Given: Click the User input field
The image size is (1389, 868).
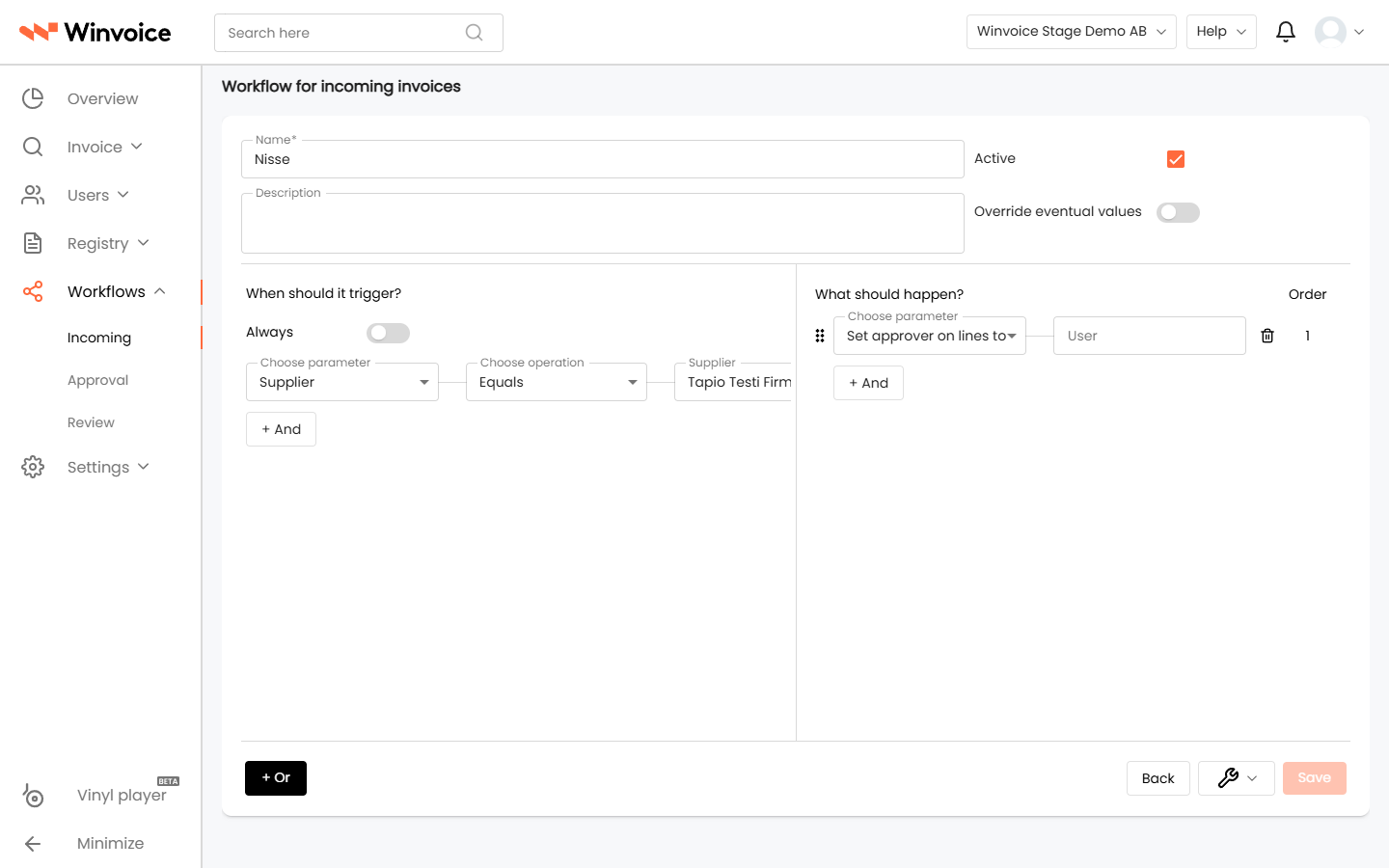Looking at the screenshot, I should (x=1149, y=336).
